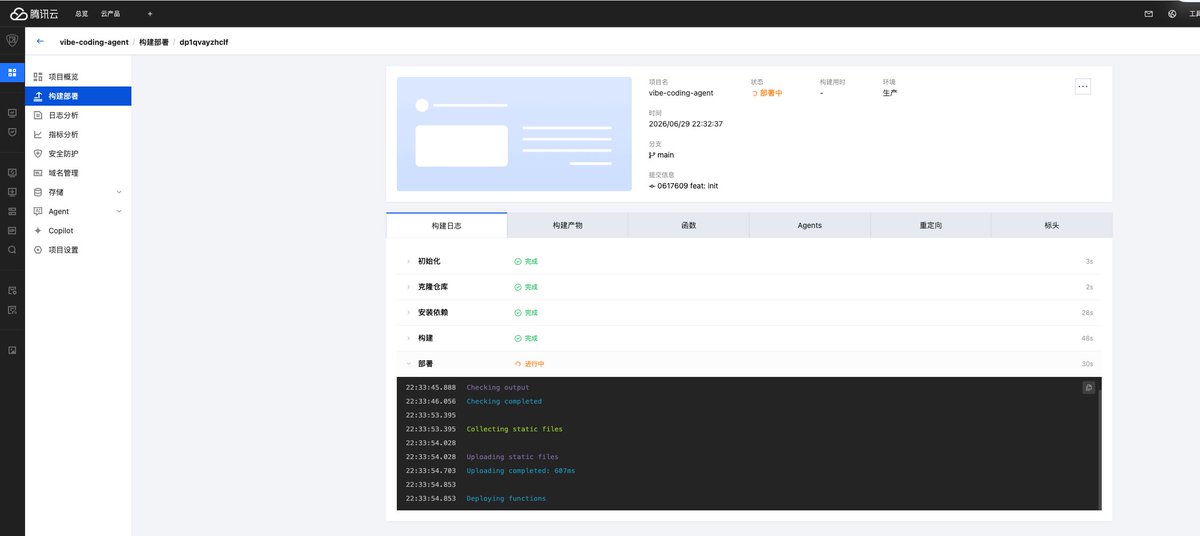The width and height of the screenshot is (1200, 536).
Task: Select 日志分析 in sidebar
Action: coord(78,115)
